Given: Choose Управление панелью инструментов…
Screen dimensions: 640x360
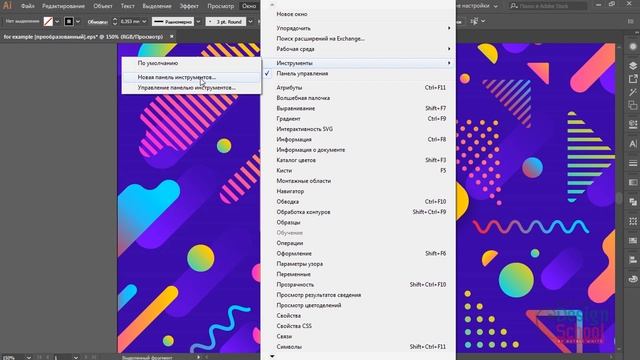Looking at the screenshot, I should pos(191,88).
